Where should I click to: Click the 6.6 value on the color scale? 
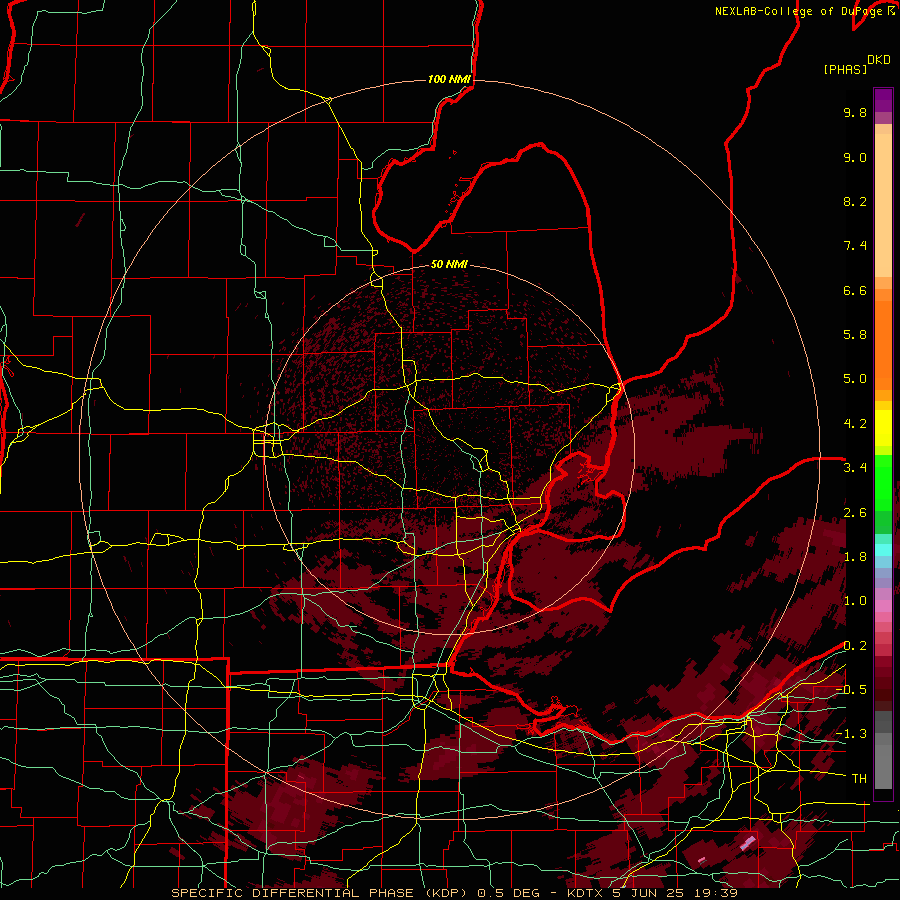pos(855,290)
